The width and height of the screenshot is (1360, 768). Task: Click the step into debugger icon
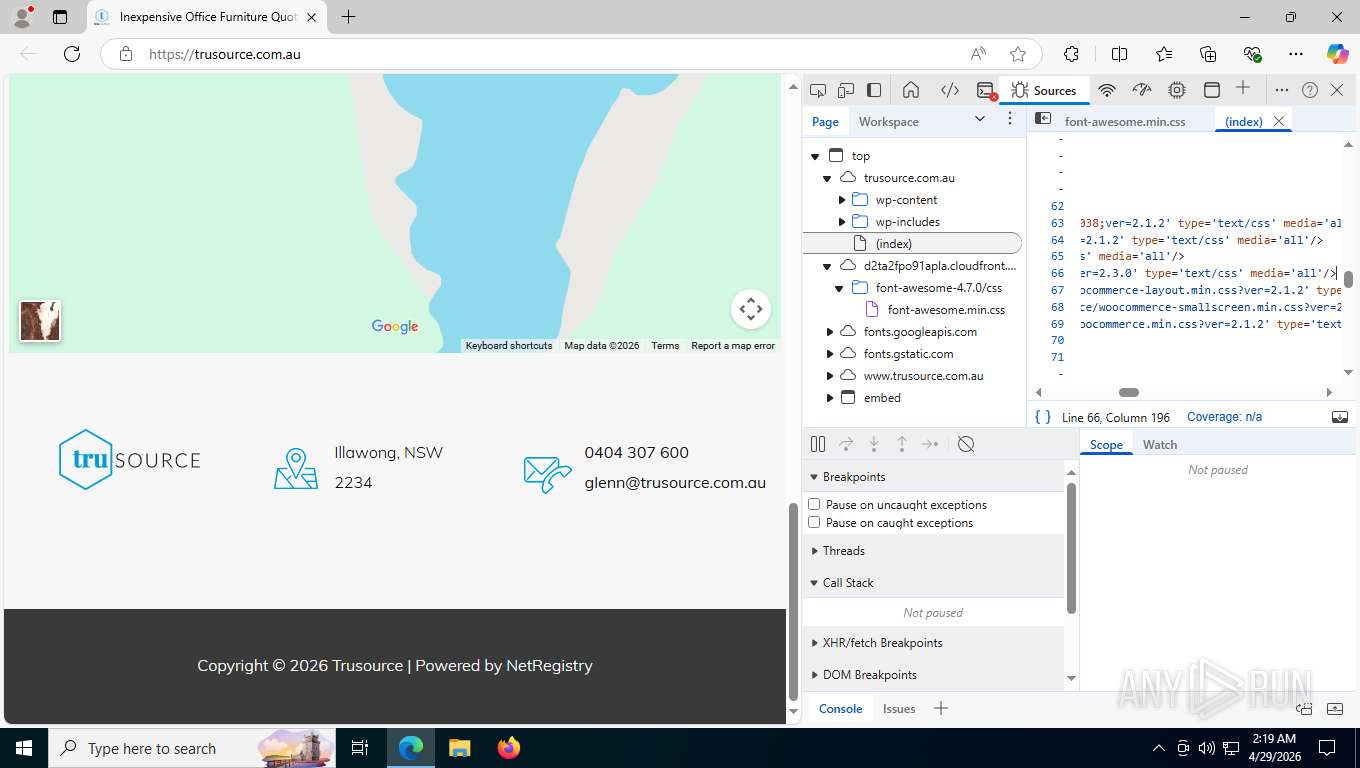[x=874, y=444]
